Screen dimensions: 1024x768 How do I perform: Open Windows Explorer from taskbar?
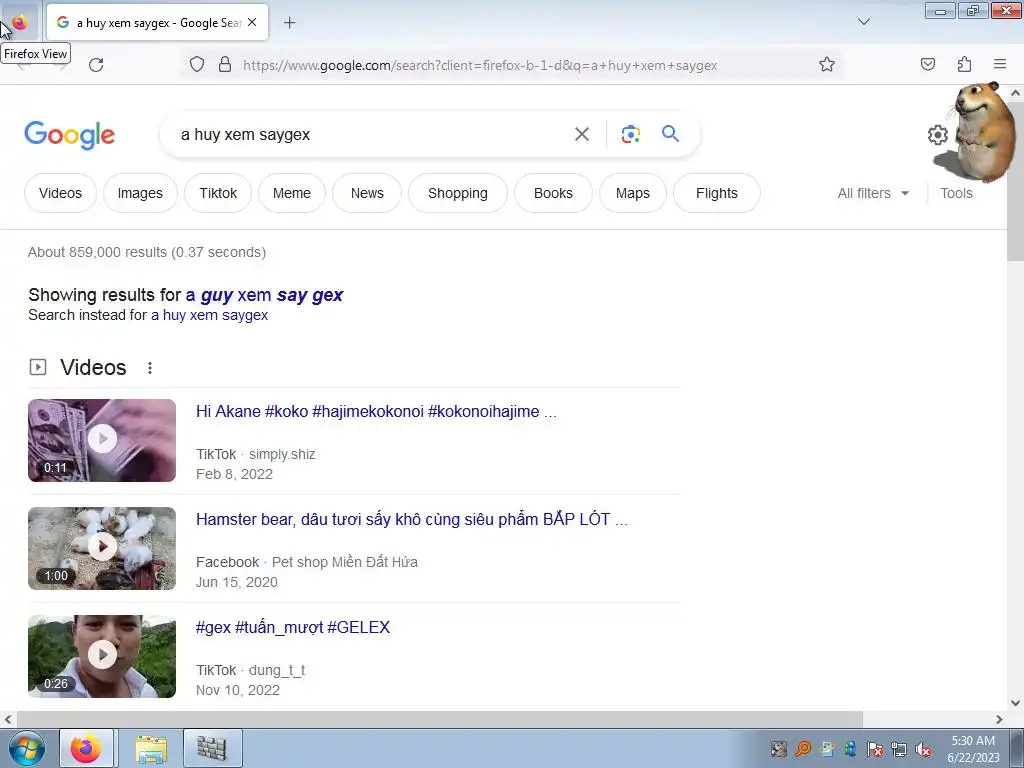[151, 748]
